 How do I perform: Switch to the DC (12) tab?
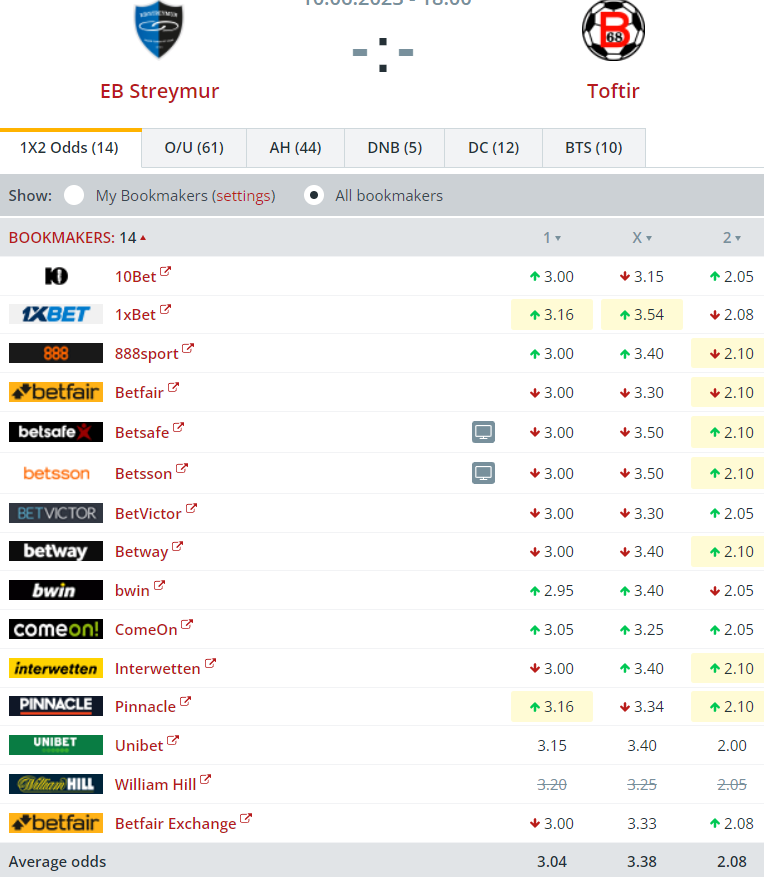493,148
